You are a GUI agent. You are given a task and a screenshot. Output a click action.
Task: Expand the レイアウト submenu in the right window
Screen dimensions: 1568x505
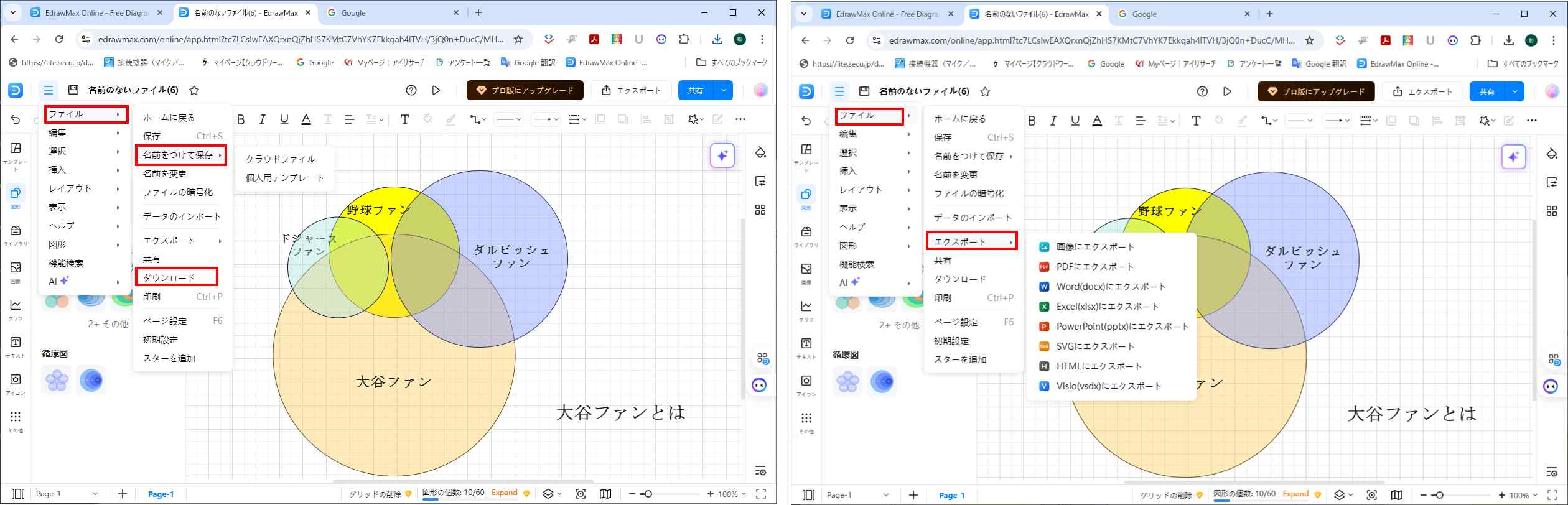coord(875,190)
